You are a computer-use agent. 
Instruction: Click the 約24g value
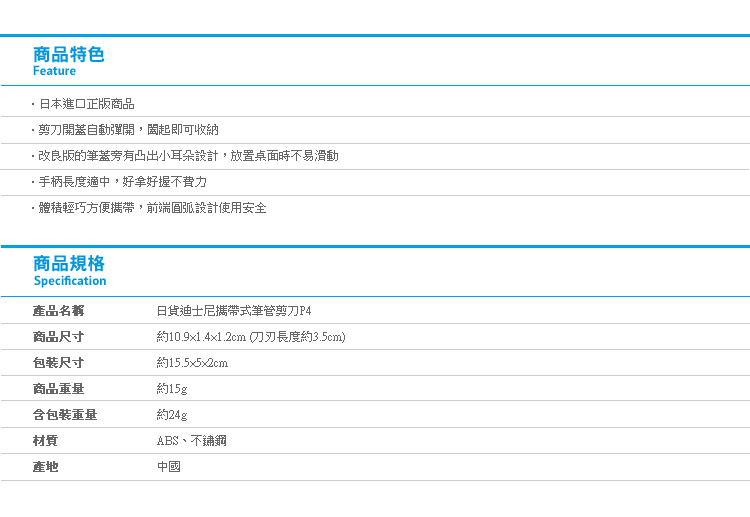172,415
